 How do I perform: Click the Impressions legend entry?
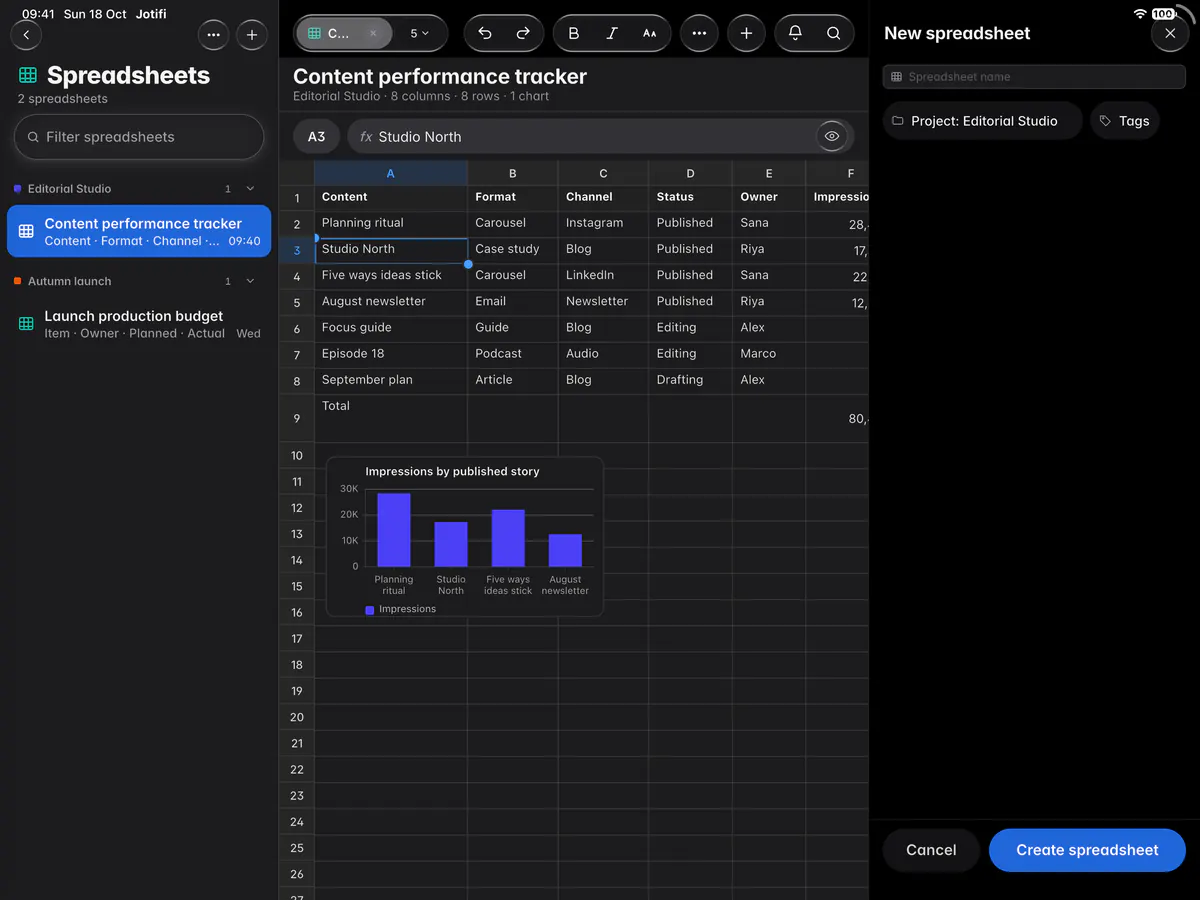(401, 609)
